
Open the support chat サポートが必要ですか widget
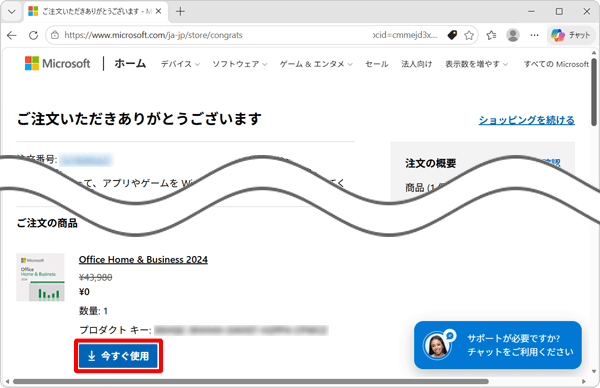coord(498,345)
